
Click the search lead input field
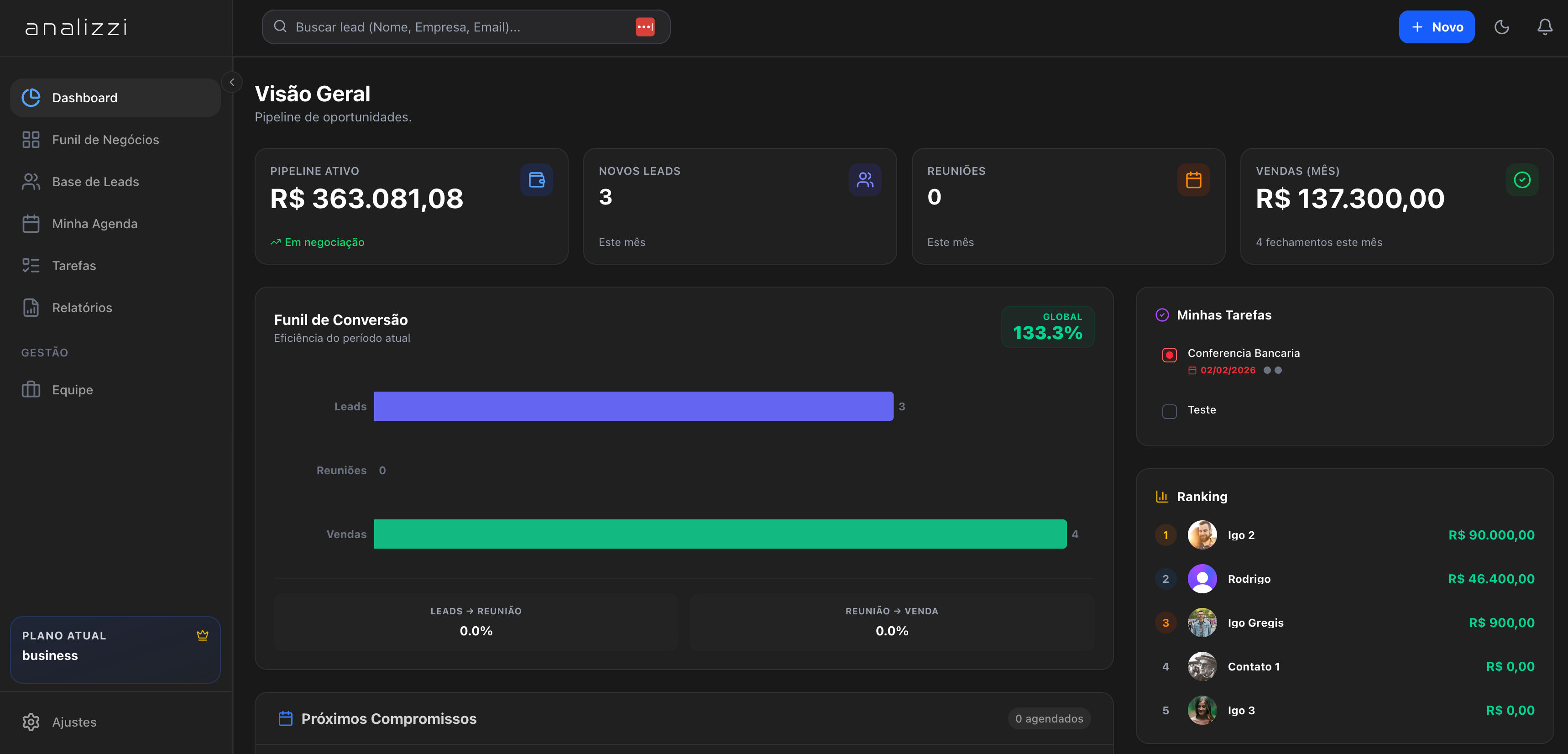click(x=465, y=27)
